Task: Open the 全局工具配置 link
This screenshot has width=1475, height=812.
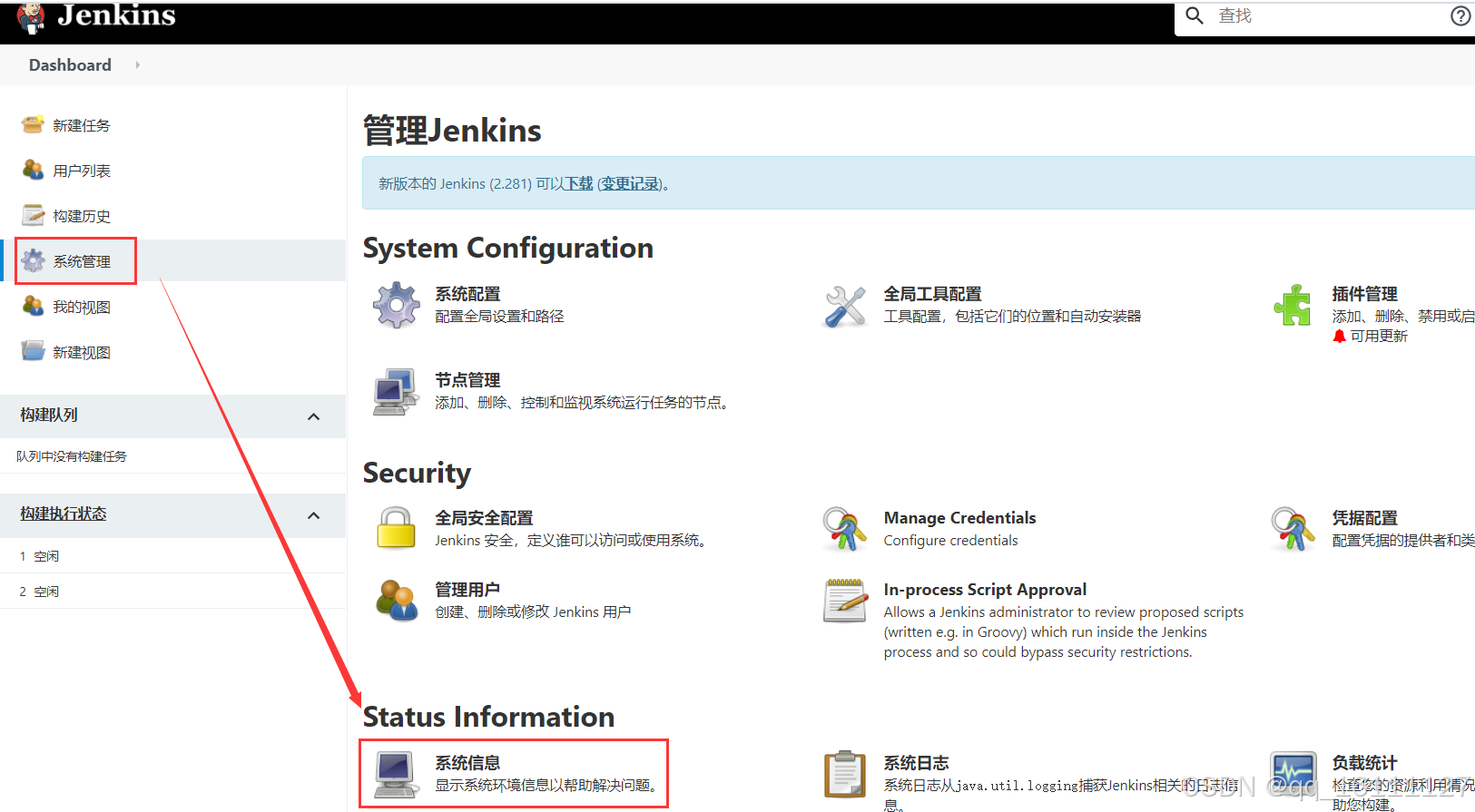Action: (932, 294)
